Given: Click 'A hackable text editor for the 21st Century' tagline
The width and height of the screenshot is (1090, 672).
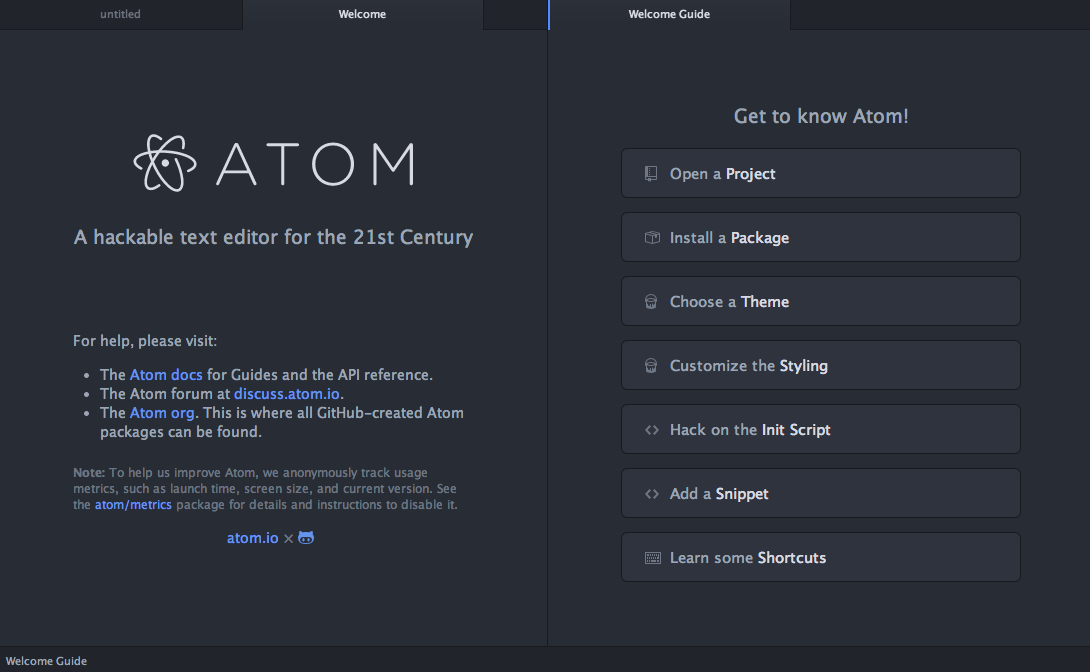Looking at the screenshot, I should coord(273,237).
